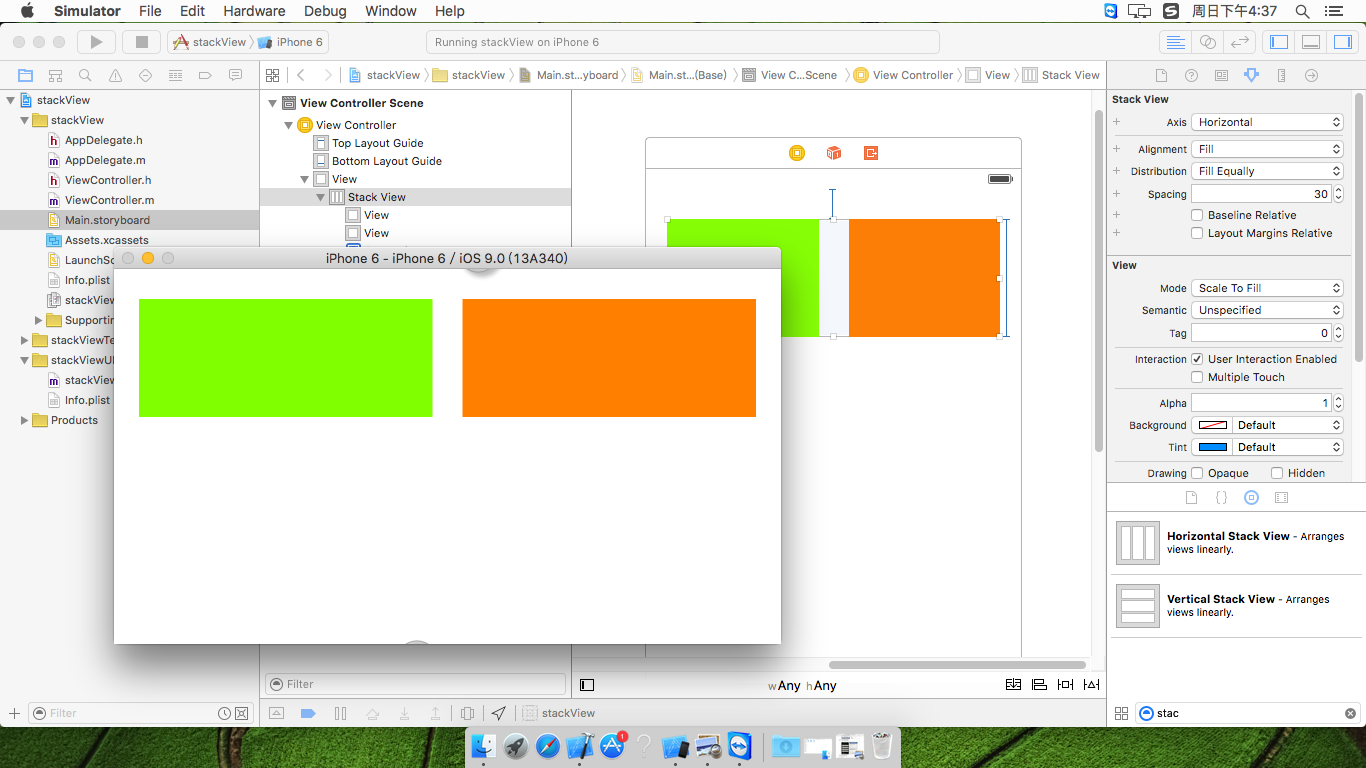
Task: Open the Quick Help inspector
Action: (x=1191, y=75)
